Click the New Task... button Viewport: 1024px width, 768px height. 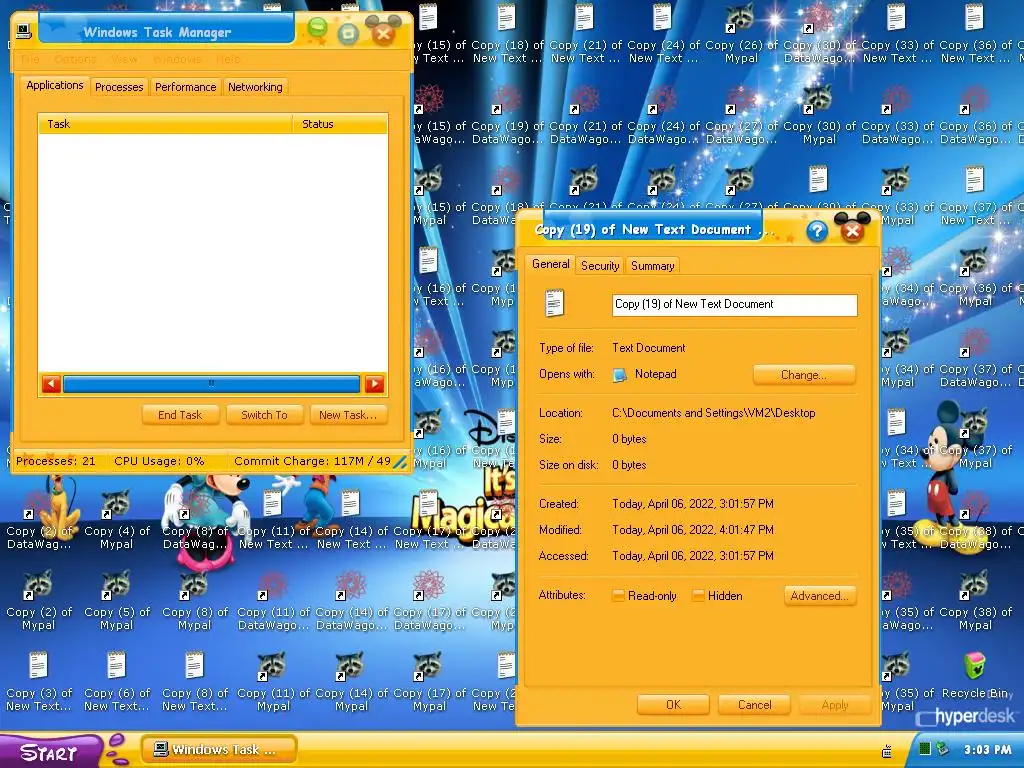coord(348,415)
